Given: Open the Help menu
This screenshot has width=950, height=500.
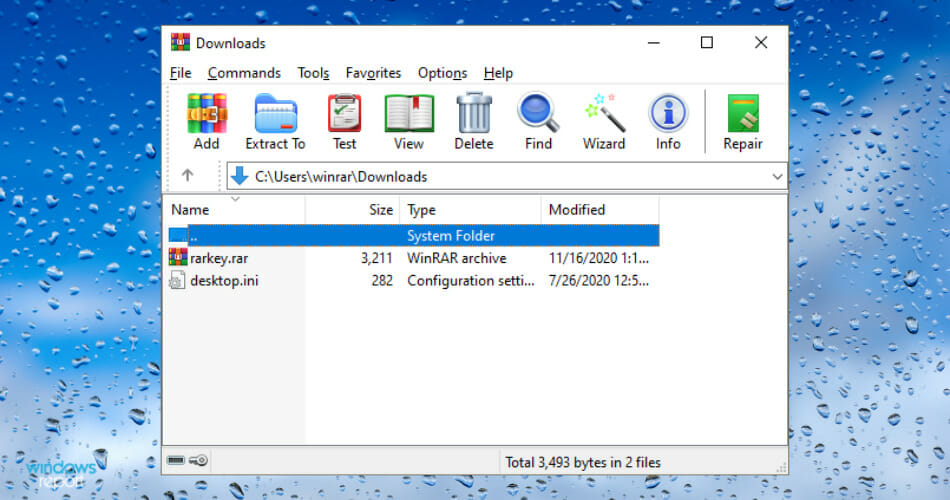Looking at the screenshot, I should pos(498,73).
